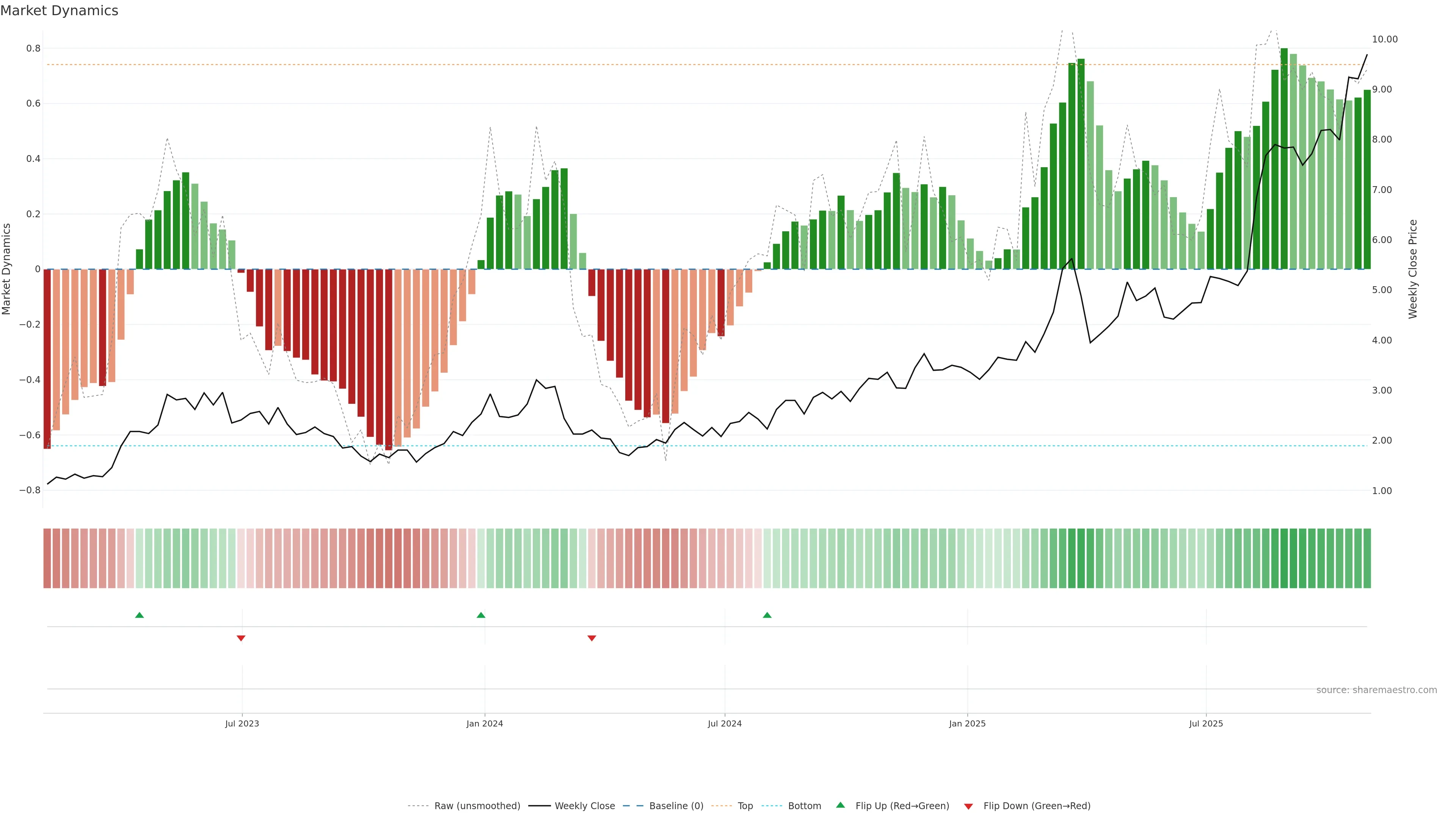Toggle Weekly Close legend entry

coord(584,805)
